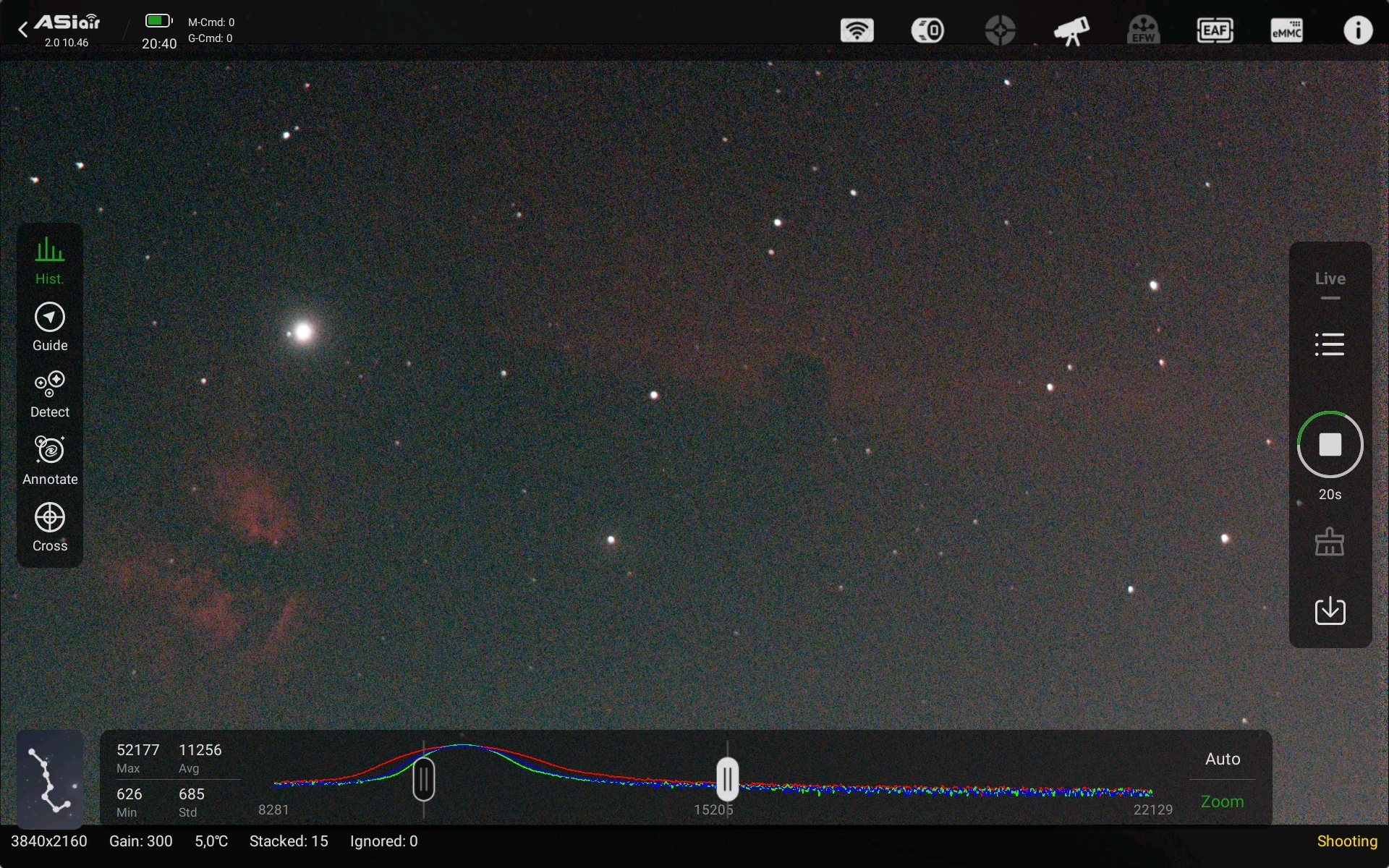The width and height of the screenshot is (1389, 868).
Task: Open eMMC storage settings
Action: click(1286, 30)
